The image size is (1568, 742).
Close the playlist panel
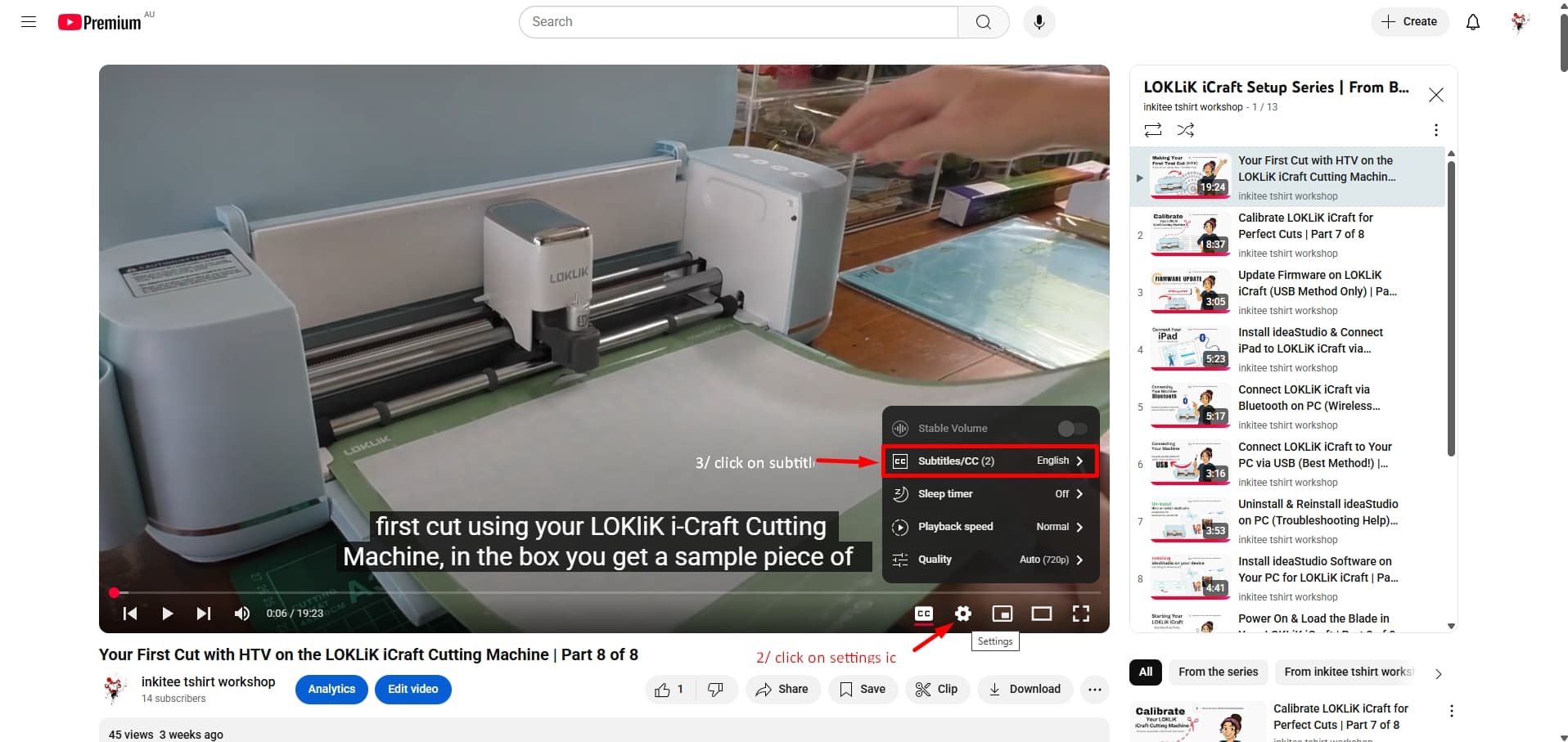[1436, 95]
